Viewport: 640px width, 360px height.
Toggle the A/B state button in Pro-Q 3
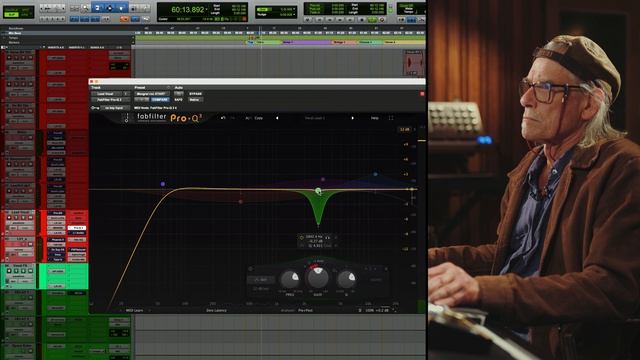pos(248,118)
